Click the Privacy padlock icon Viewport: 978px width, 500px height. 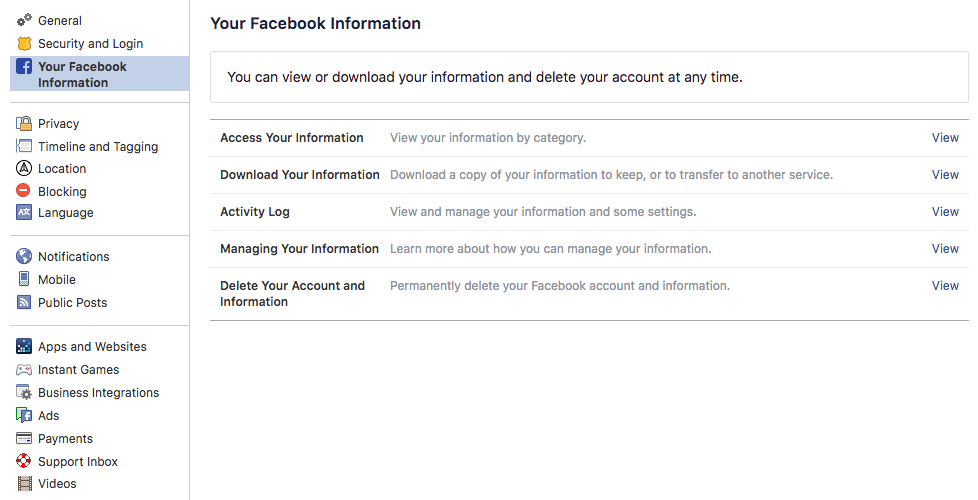pos(24,124)
